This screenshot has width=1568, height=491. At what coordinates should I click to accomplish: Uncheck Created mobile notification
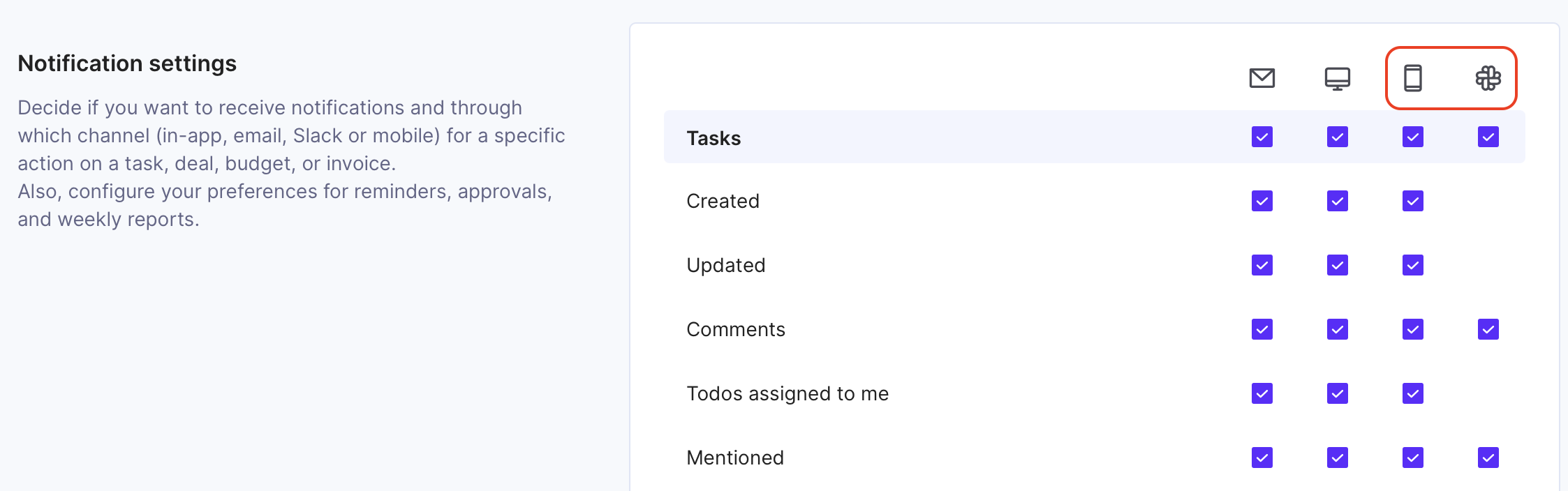[1412, 201]
